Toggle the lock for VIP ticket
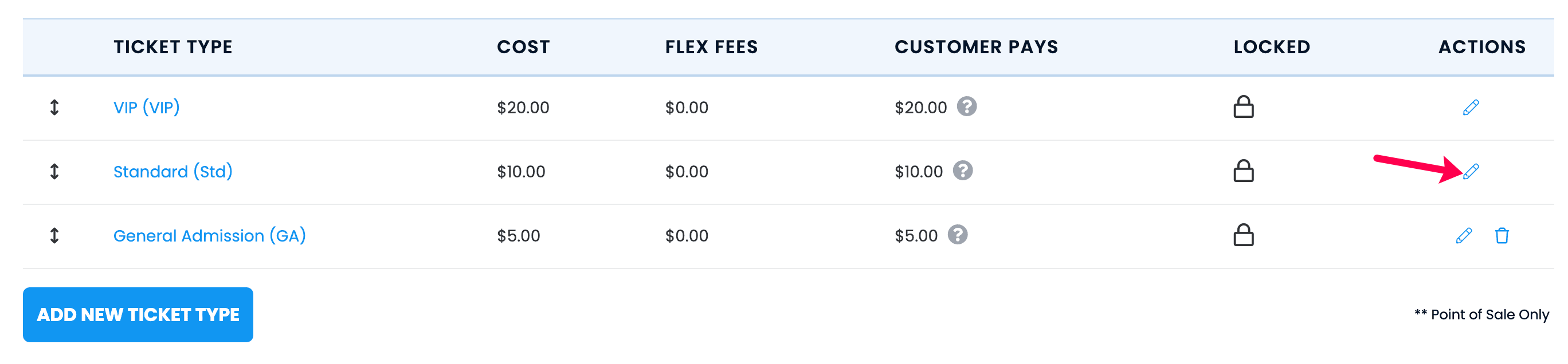1568x364 pixels. 1243,107
